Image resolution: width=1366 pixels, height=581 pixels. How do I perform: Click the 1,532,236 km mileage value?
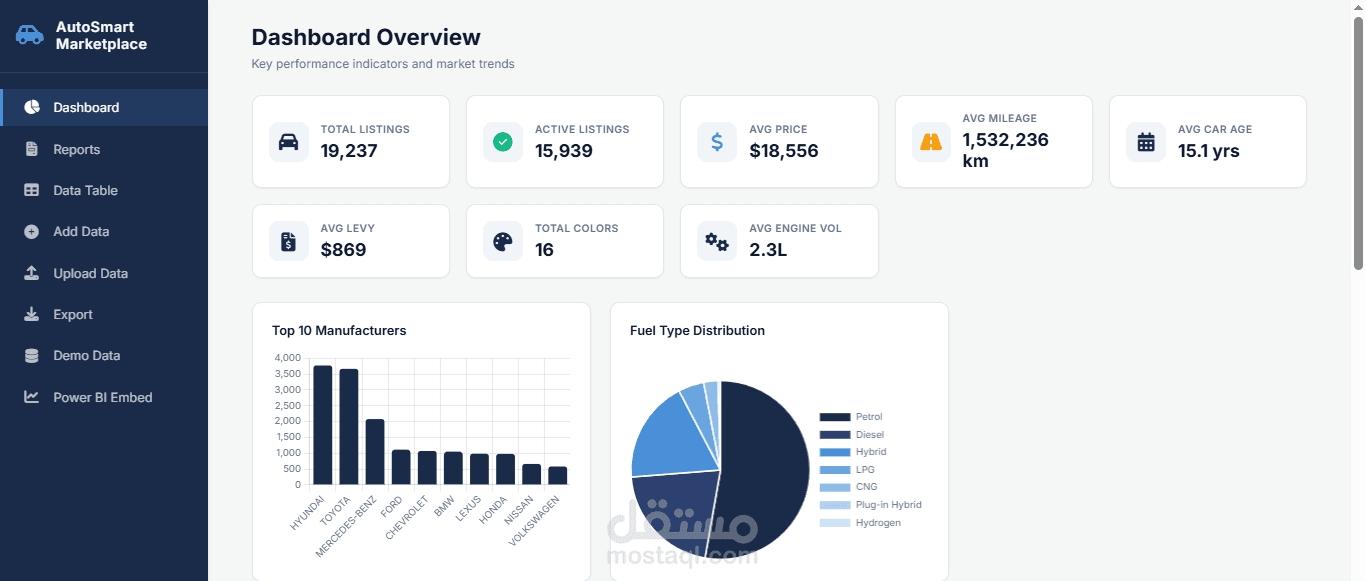point(1006,150)
